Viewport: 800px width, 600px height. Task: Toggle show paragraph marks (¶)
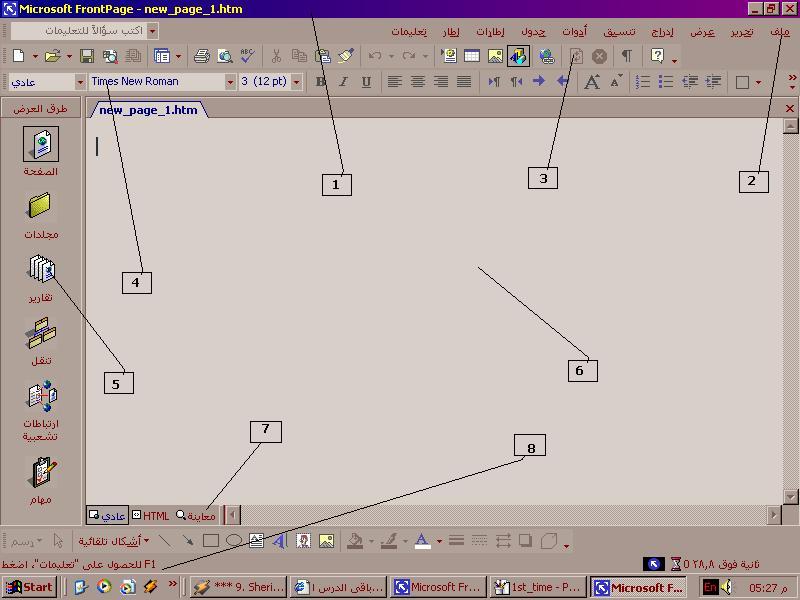tap(626, 56)
